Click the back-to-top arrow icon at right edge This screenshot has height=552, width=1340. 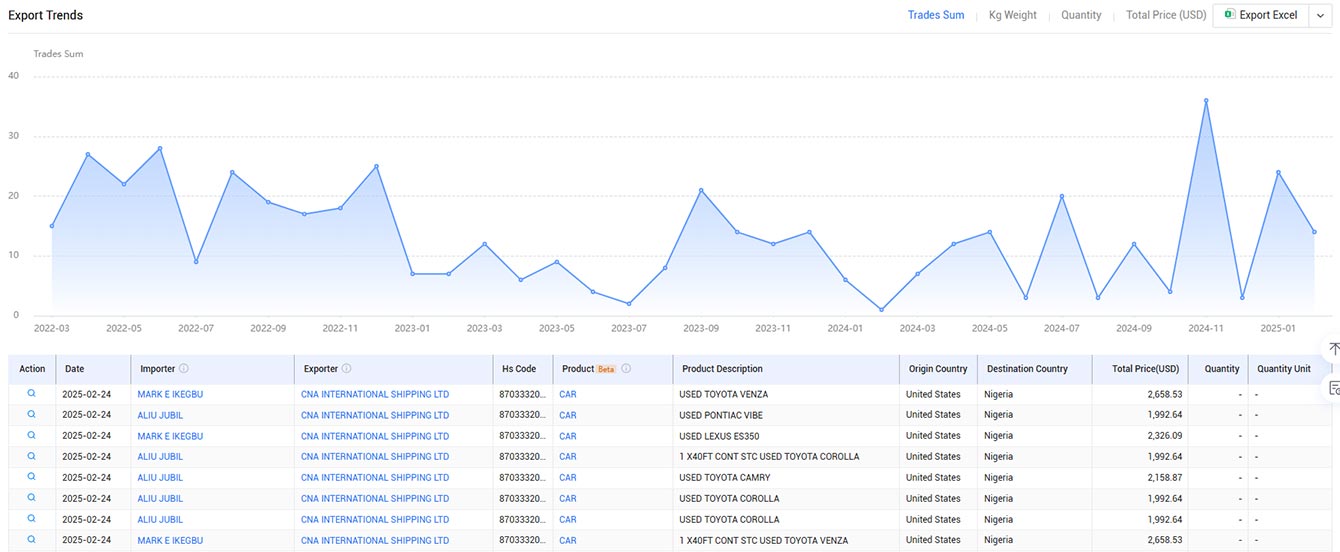[1333, 349]
